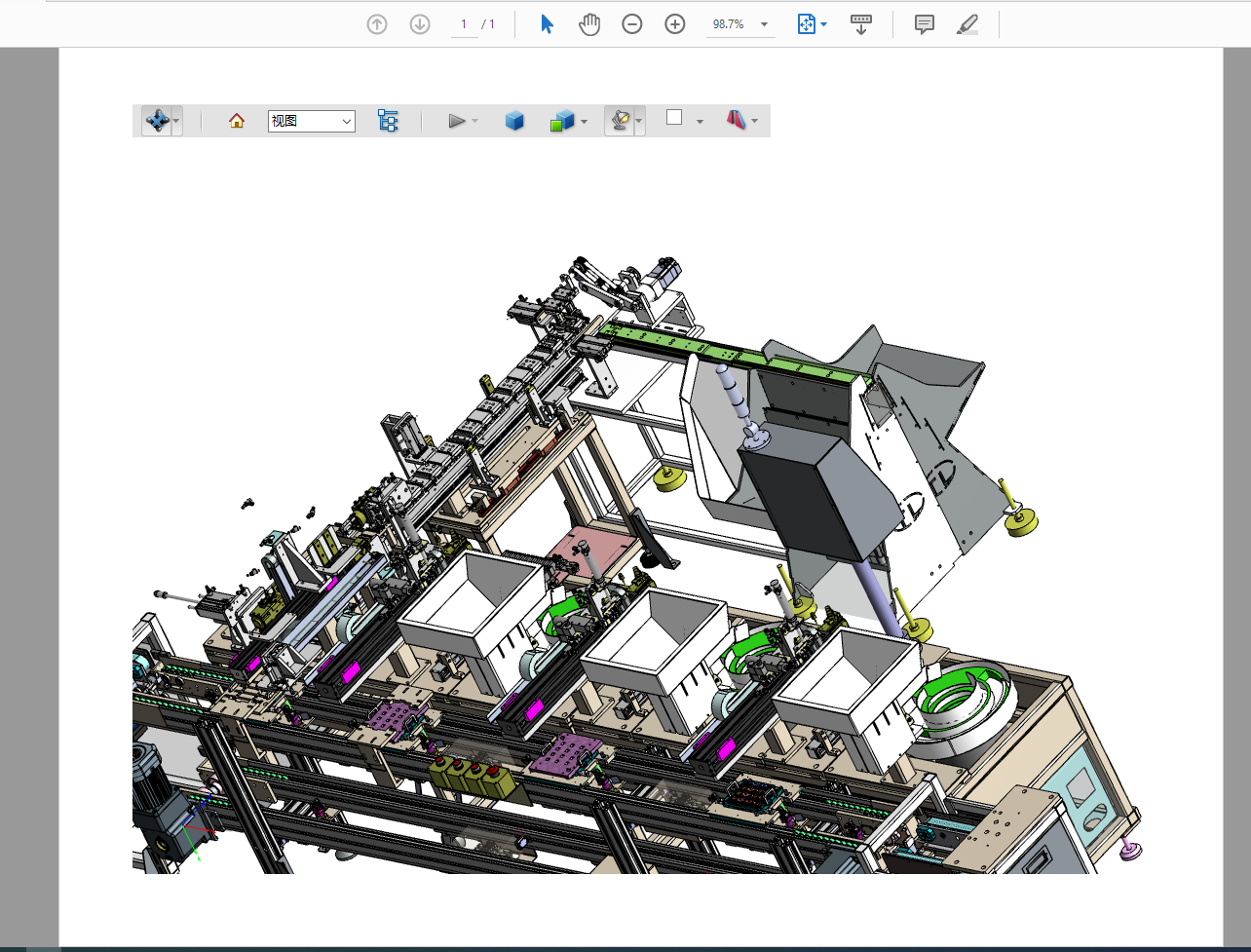Activate the arrow selection tool

coord(547,24)
